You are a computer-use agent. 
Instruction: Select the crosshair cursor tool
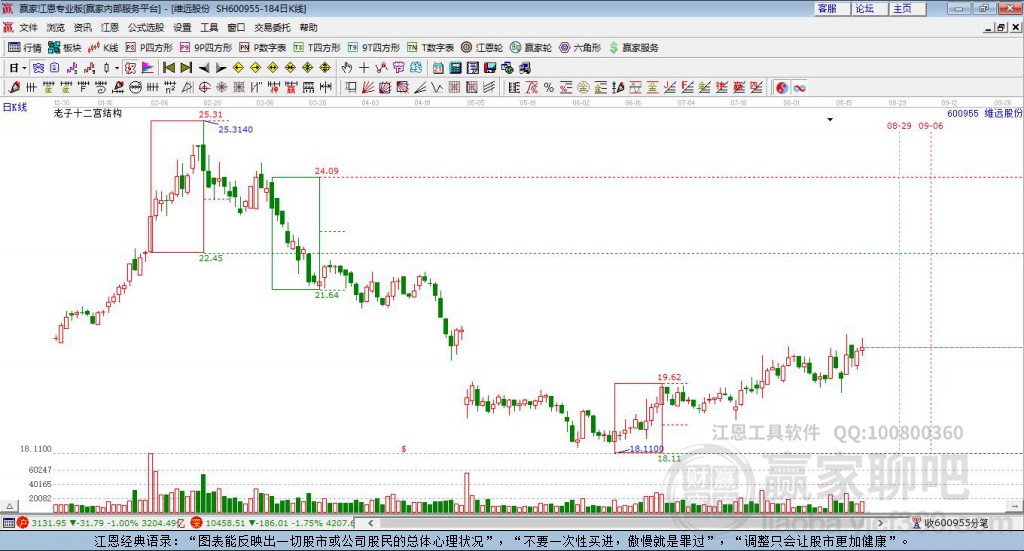coord(364,68)
